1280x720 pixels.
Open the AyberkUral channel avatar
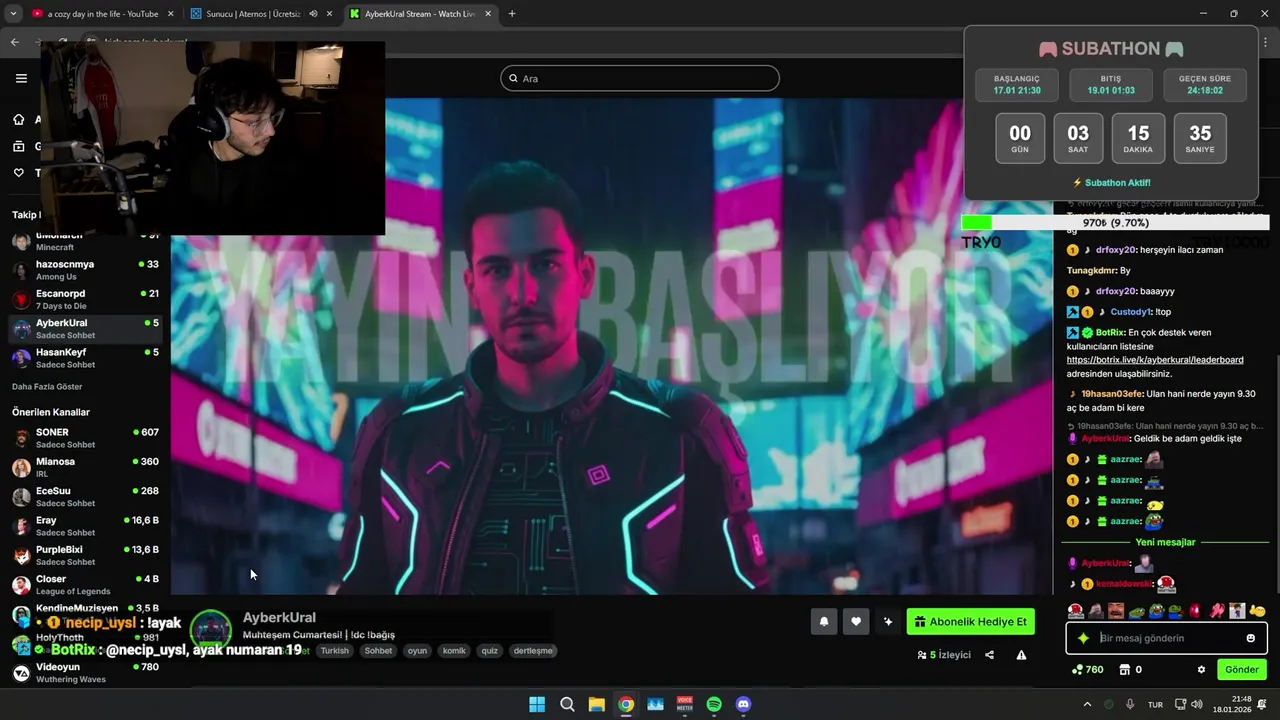pos(211,630)
